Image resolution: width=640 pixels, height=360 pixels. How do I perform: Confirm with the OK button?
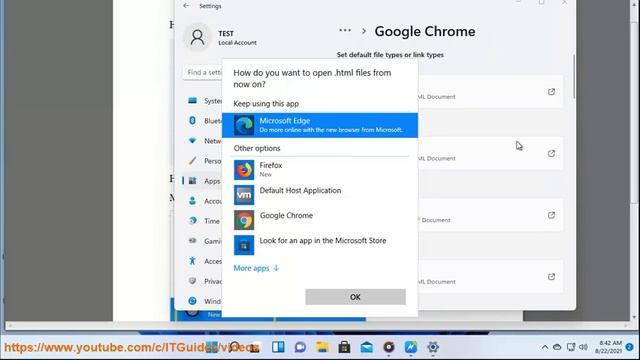point(355,297)
